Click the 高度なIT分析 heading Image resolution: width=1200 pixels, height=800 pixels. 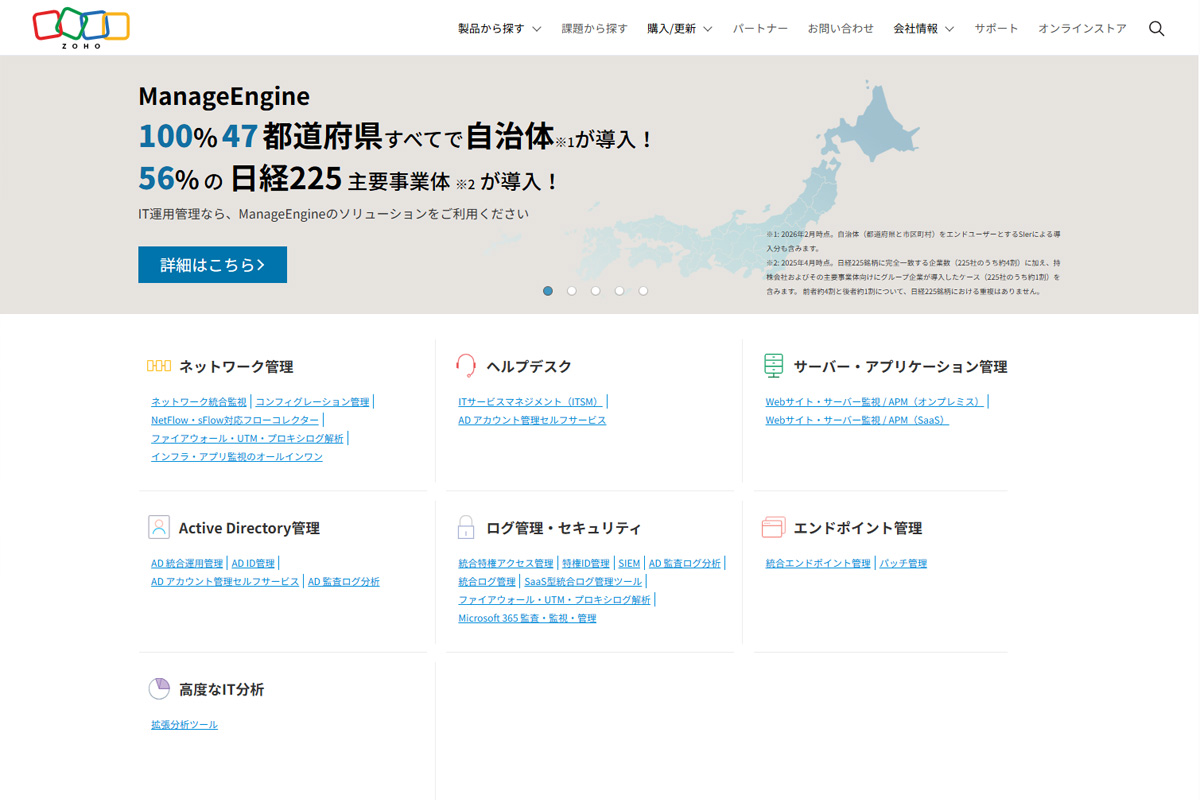click(x=222, y=689)
